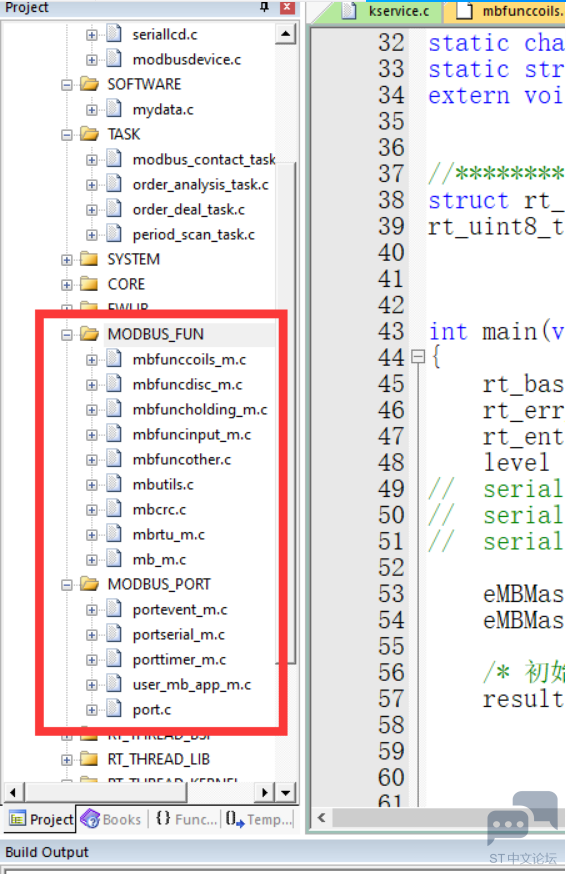This screenshot has height=874, width=566.
Task: Click the editor horizontal scroll left arrow
Action: pyautogui.click(x=322, y=818)
